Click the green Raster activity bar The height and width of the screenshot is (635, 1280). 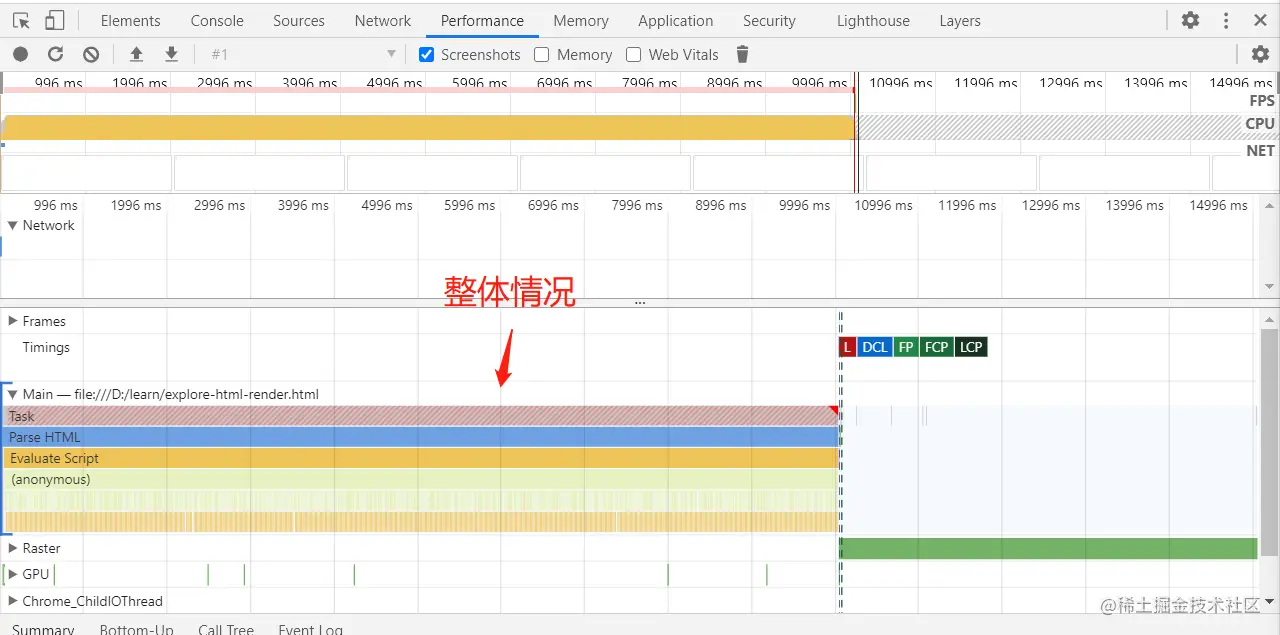point(1048,548)
